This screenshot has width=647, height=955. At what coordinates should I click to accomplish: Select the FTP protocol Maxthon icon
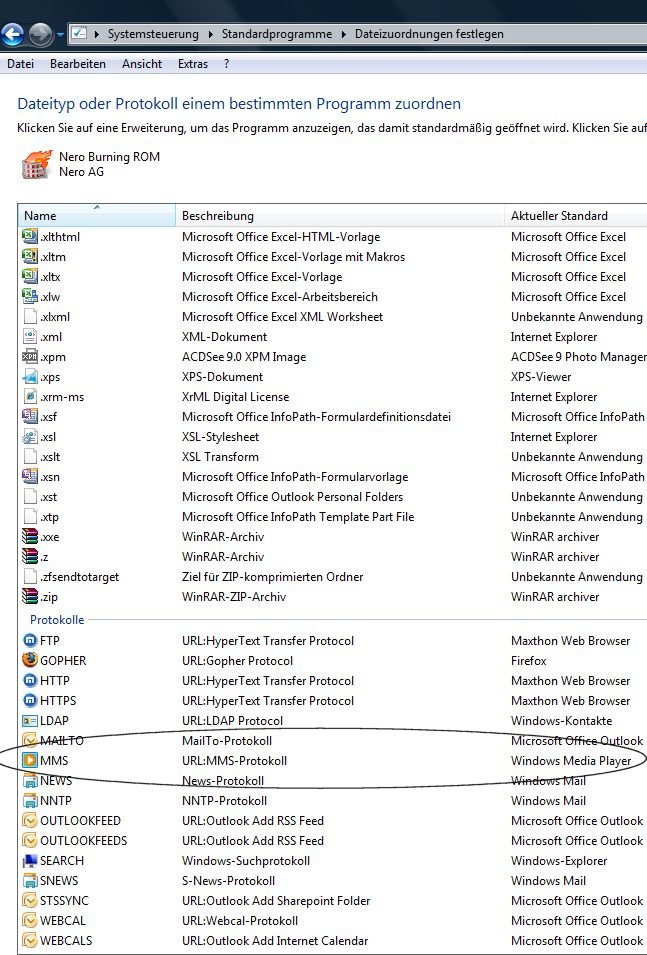pyautogui.click(x=30, y=641)
